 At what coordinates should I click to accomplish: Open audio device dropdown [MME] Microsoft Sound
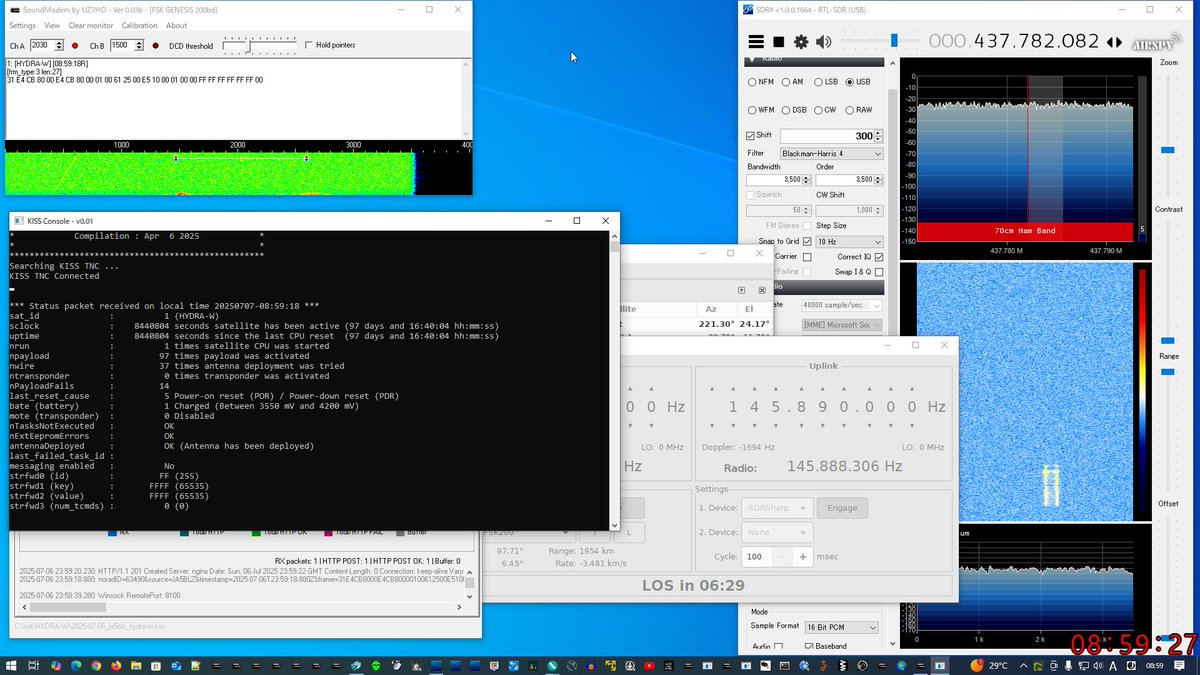point(842,325)
